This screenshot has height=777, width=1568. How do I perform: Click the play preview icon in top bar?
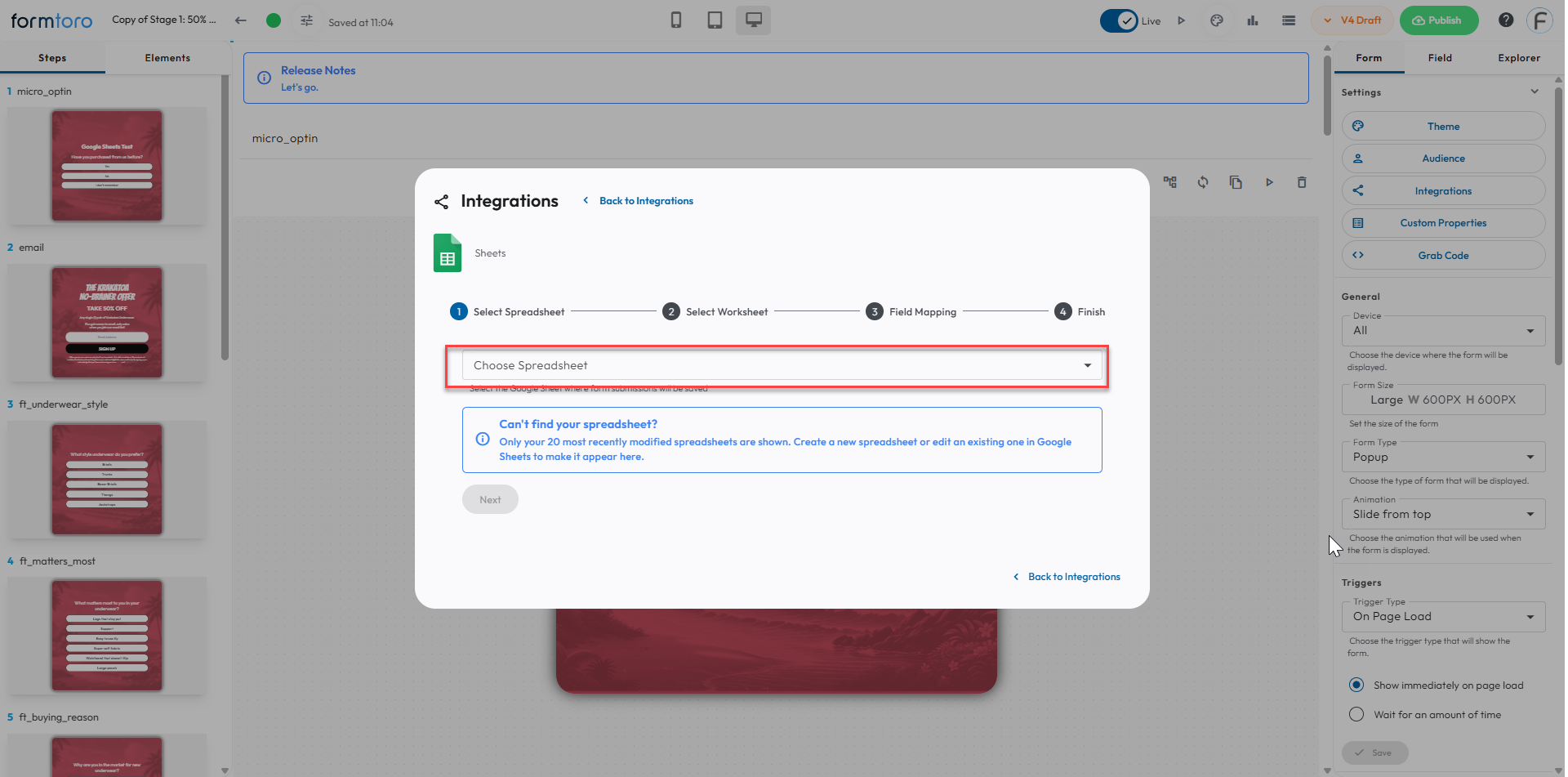(x=1181, y=20)
